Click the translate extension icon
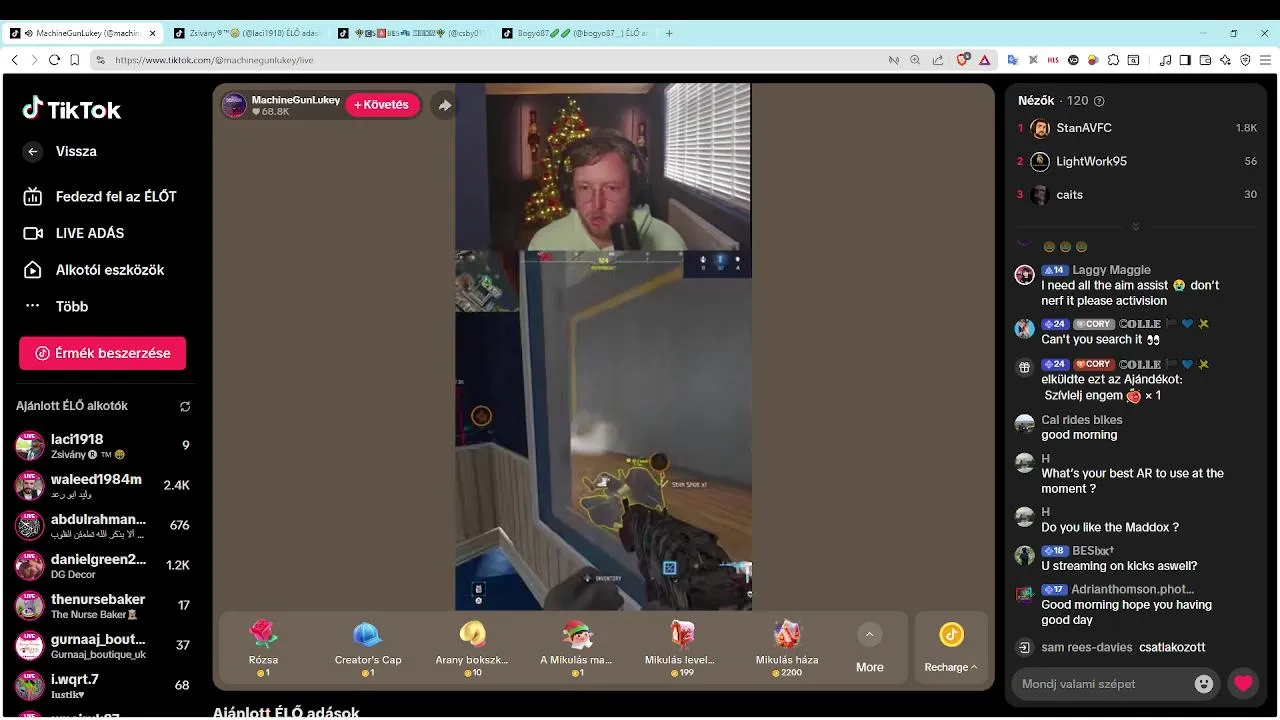 click(1013, 60)
